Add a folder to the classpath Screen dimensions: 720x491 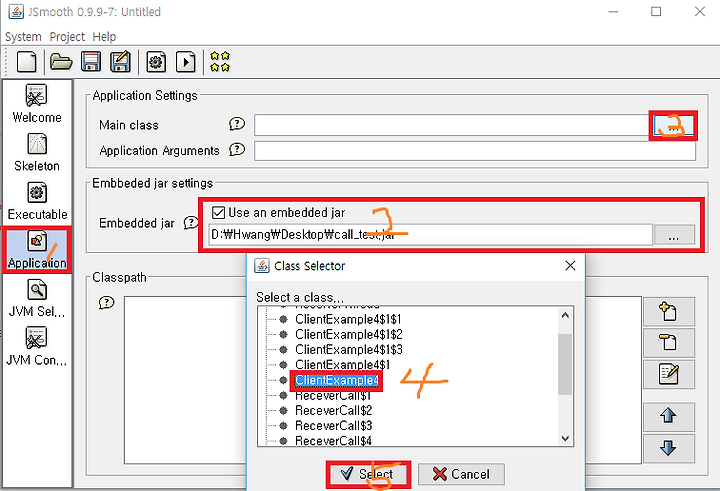point(669,311)
